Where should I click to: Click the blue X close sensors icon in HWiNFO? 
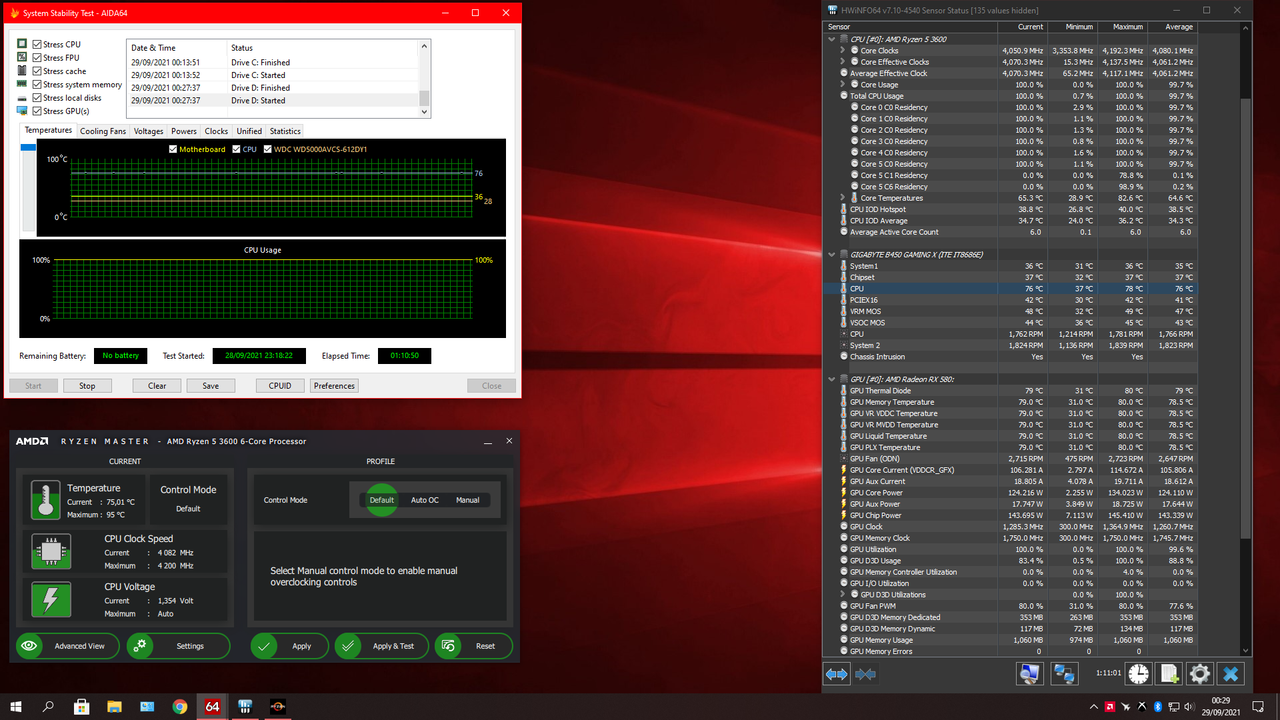tap(1231, 674)
